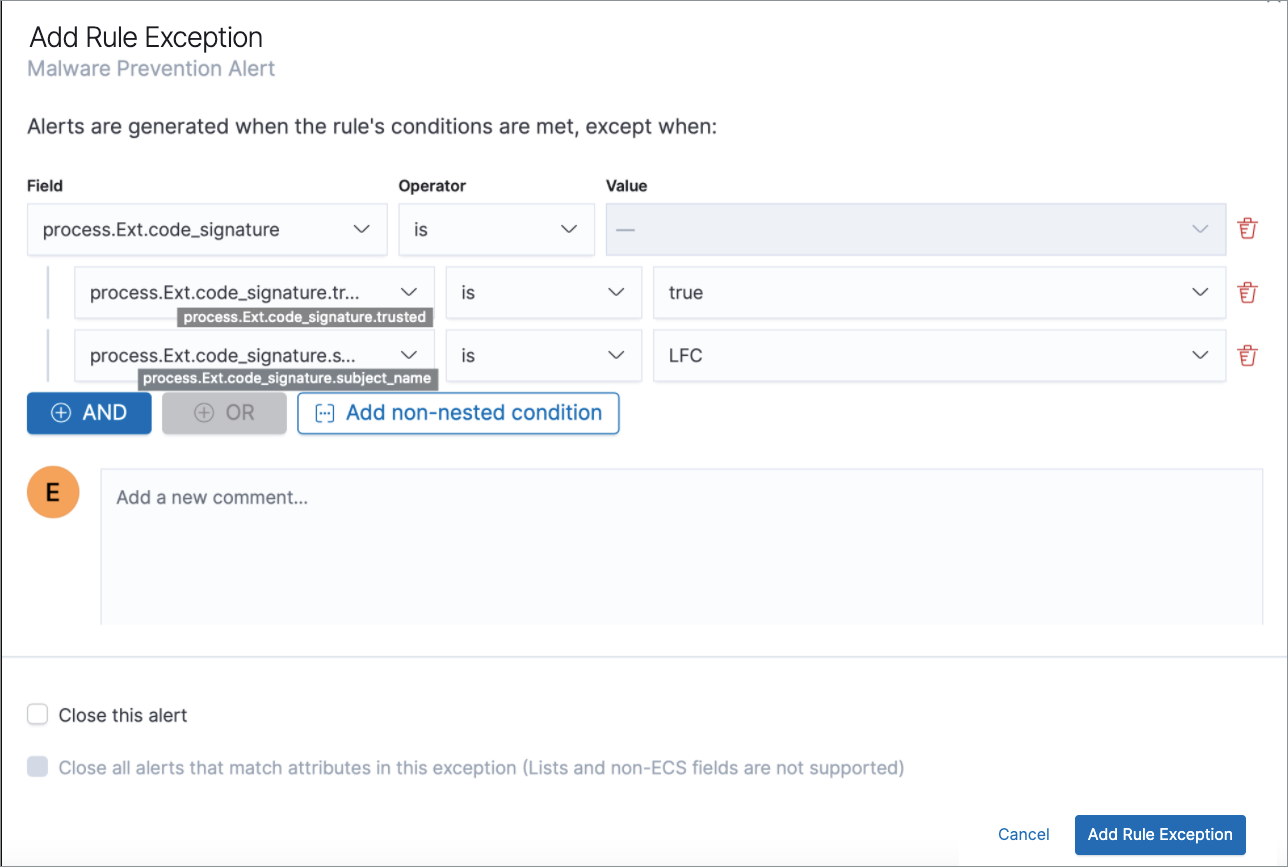This screenshot has width=1288, height=867.
Task: Click the Cancel link
Action: 1023,834
